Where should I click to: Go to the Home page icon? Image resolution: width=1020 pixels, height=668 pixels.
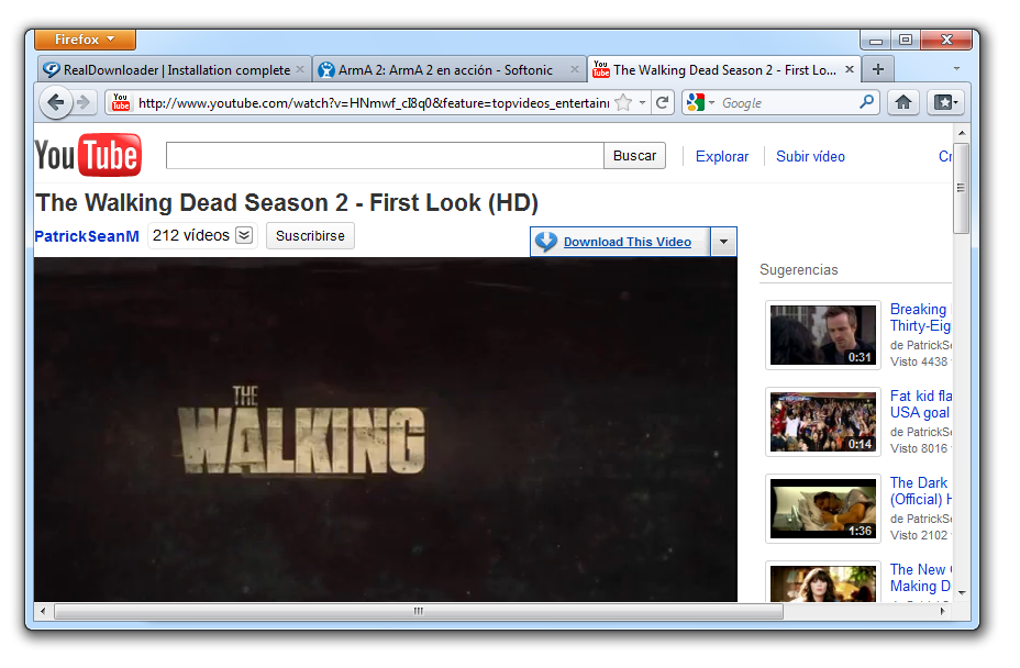click(903, 102)
